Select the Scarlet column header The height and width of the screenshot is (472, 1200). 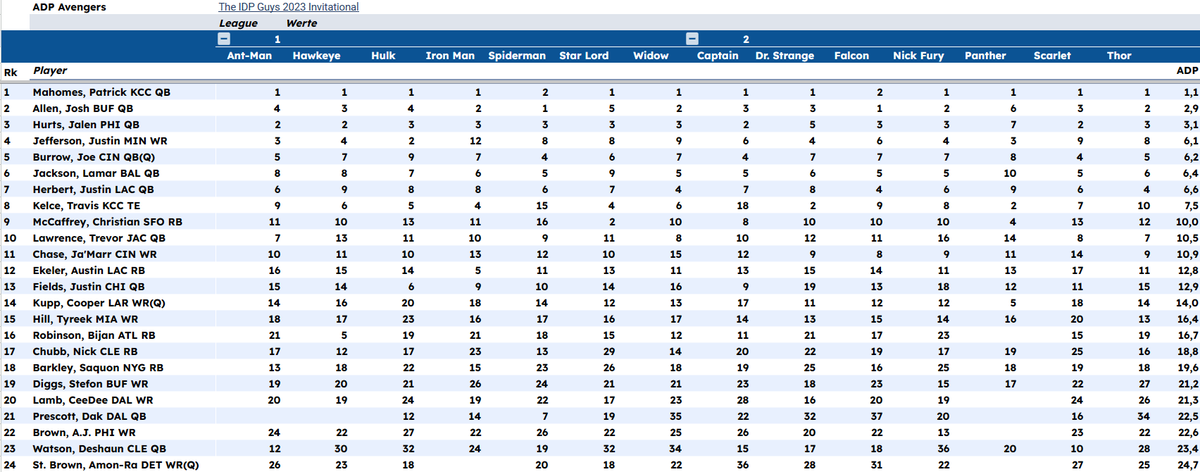[1053, 56]
